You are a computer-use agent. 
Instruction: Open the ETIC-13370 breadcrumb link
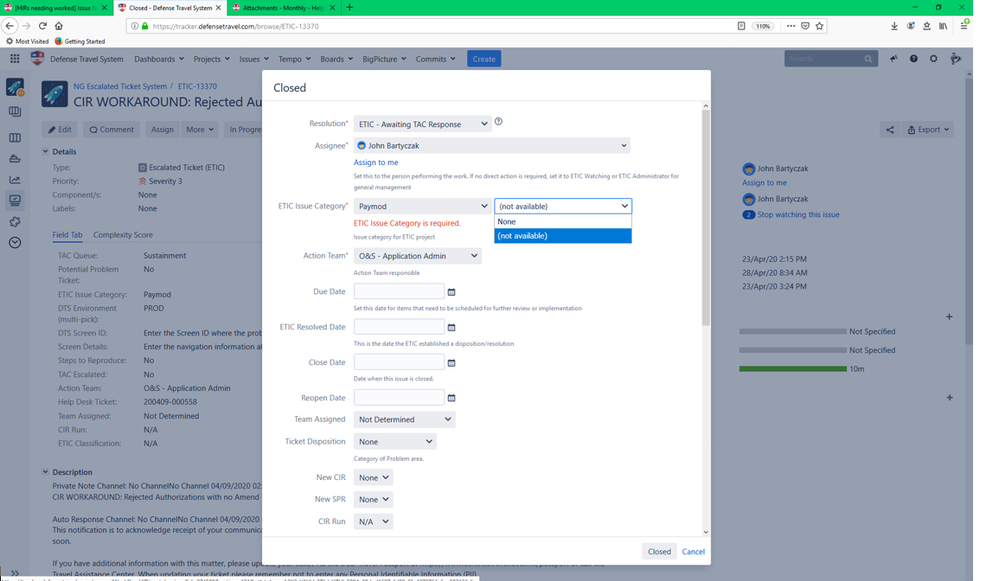coord(197,86)
